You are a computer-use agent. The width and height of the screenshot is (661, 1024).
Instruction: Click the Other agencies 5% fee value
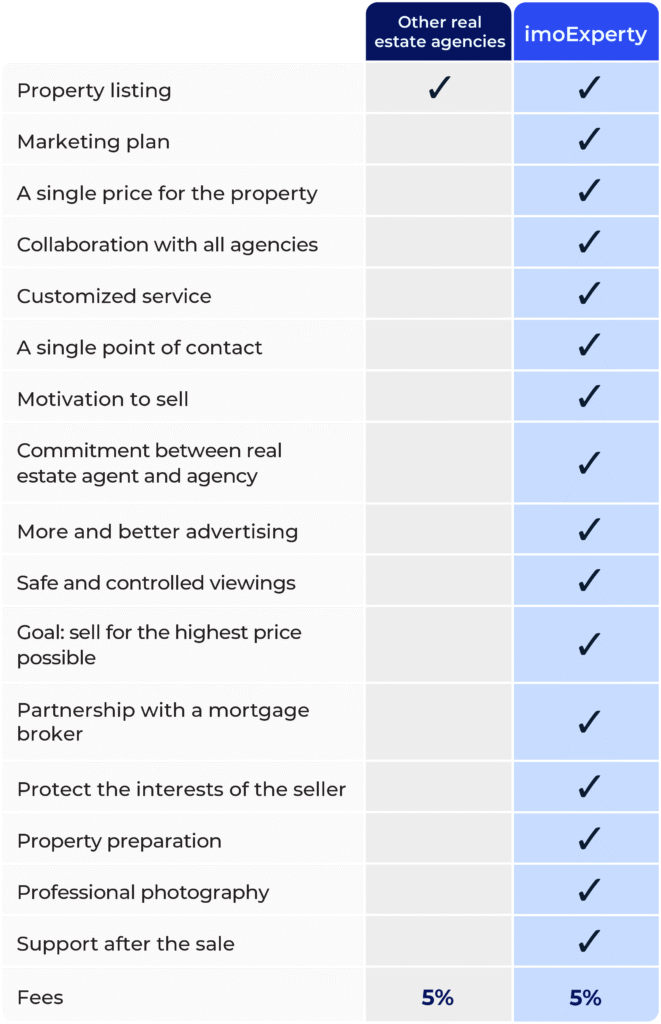[438, 997]
